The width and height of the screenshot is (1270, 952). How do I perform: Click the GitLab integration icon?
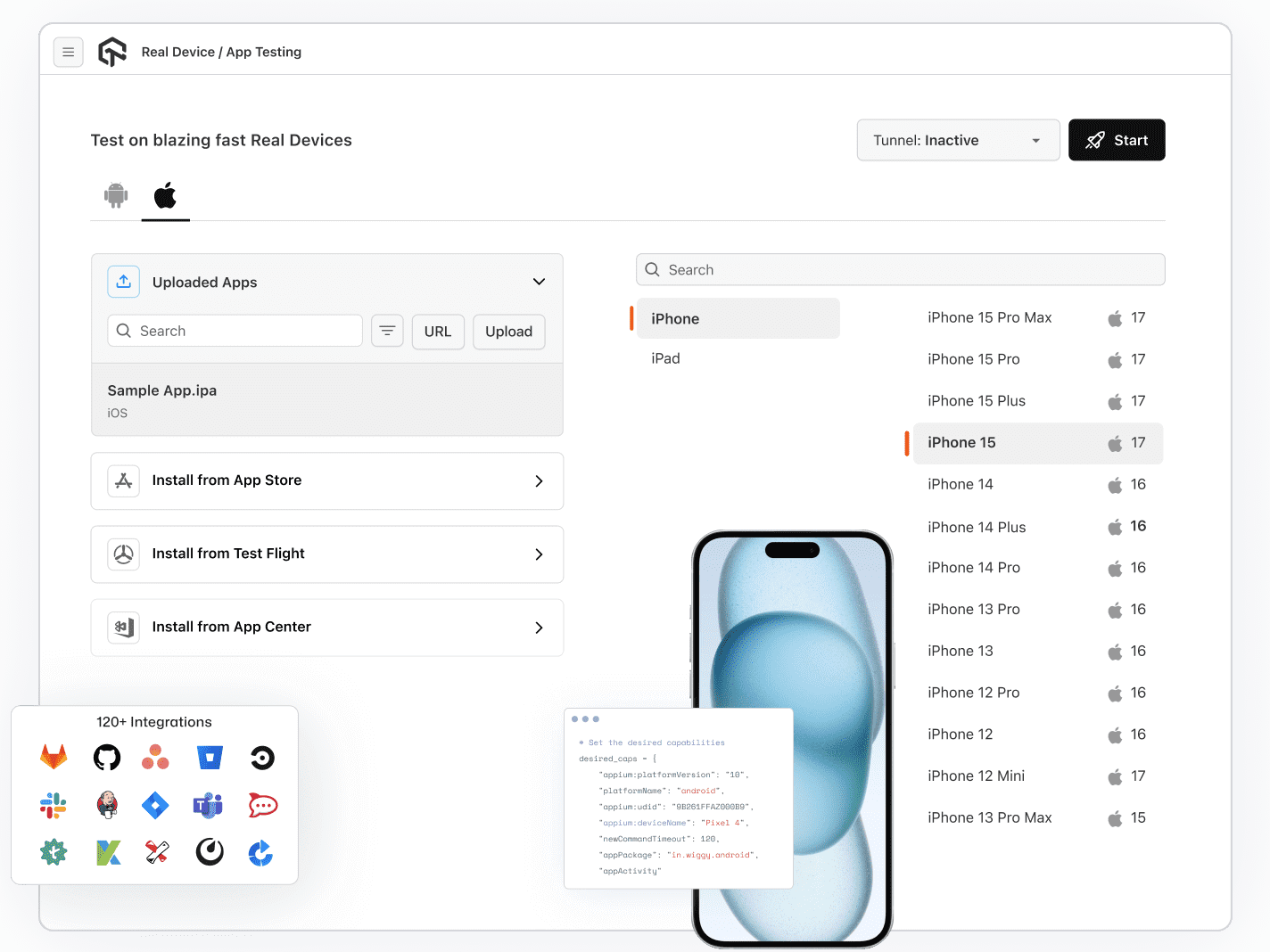point(54,757)
